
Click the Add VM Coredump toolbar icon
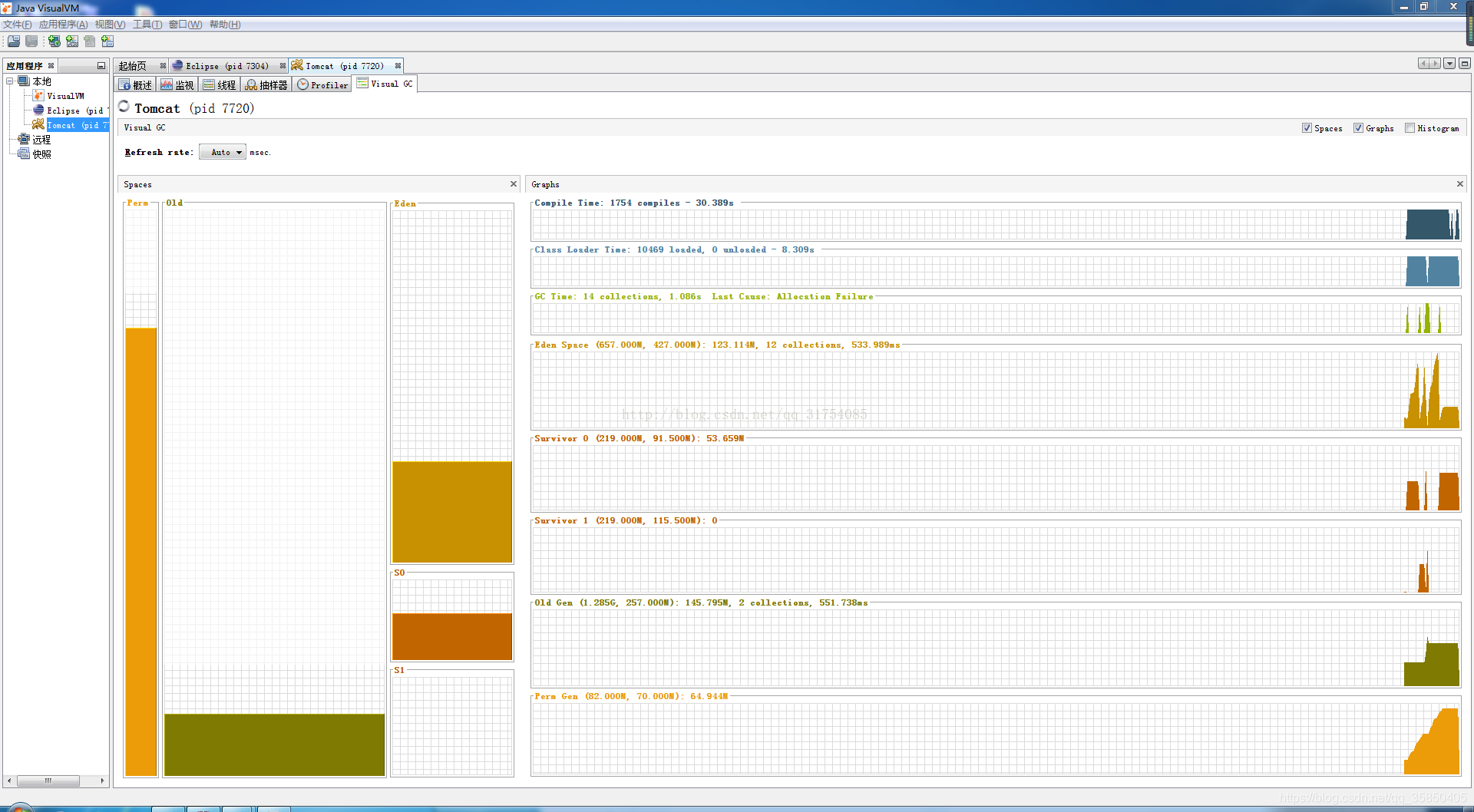point(90,41)
